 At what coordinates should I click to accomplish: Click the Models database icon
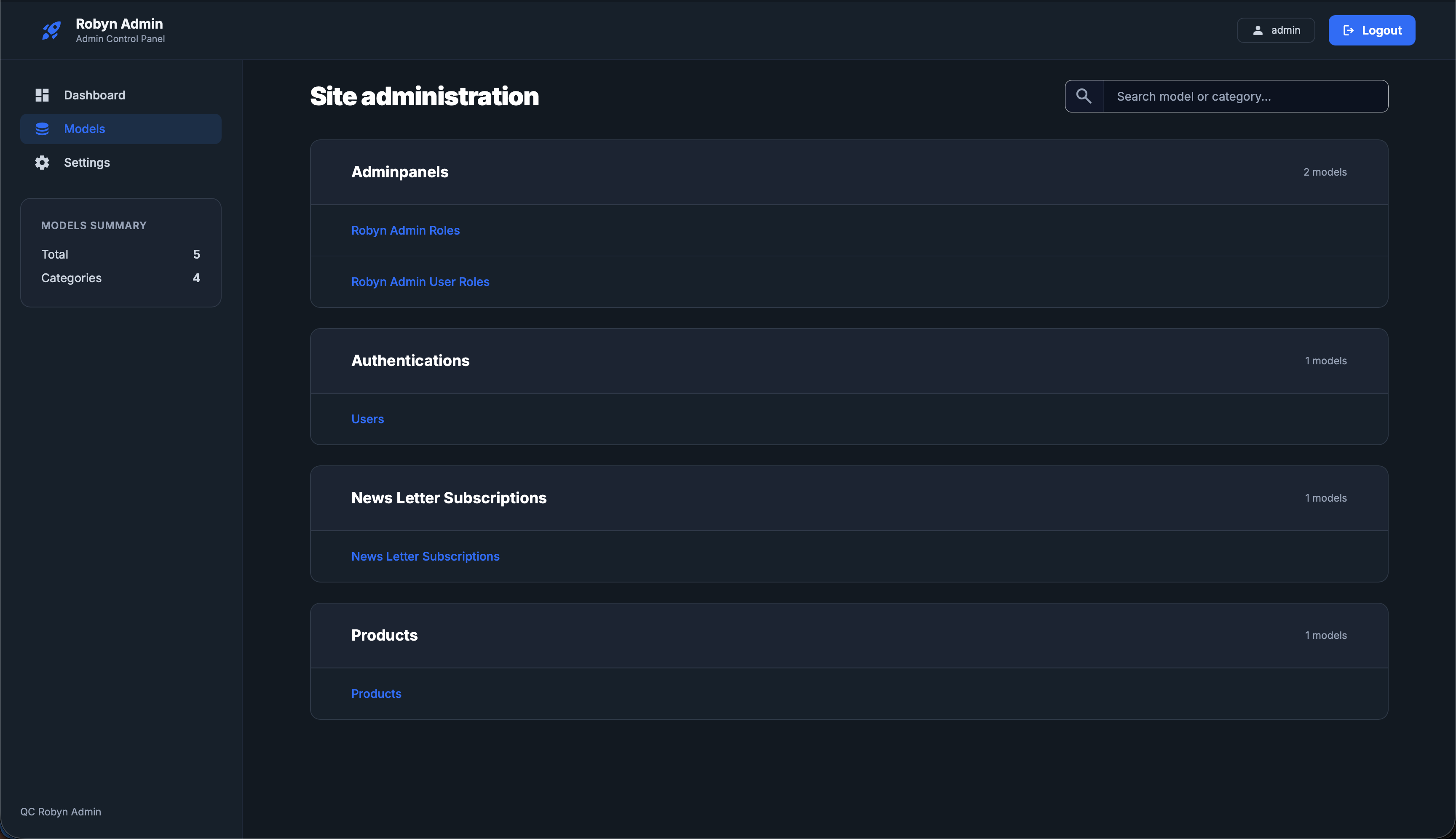[42, 128]
